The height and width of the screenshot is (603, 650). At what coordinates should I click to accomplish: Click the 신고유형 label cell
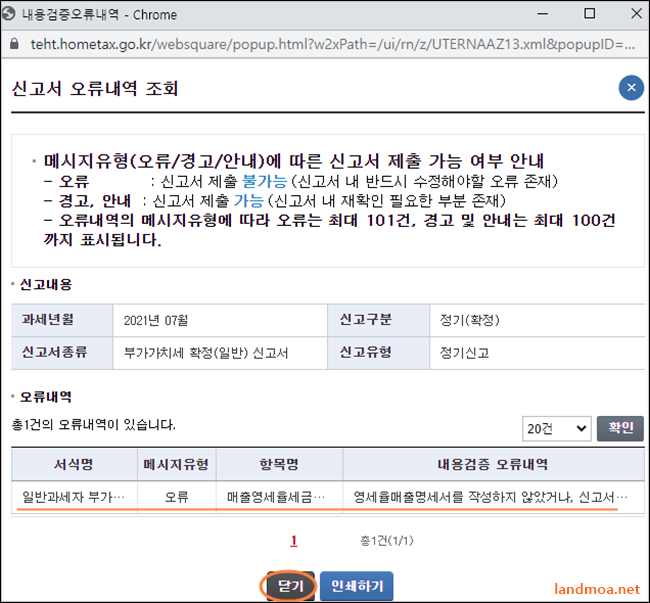378,353
